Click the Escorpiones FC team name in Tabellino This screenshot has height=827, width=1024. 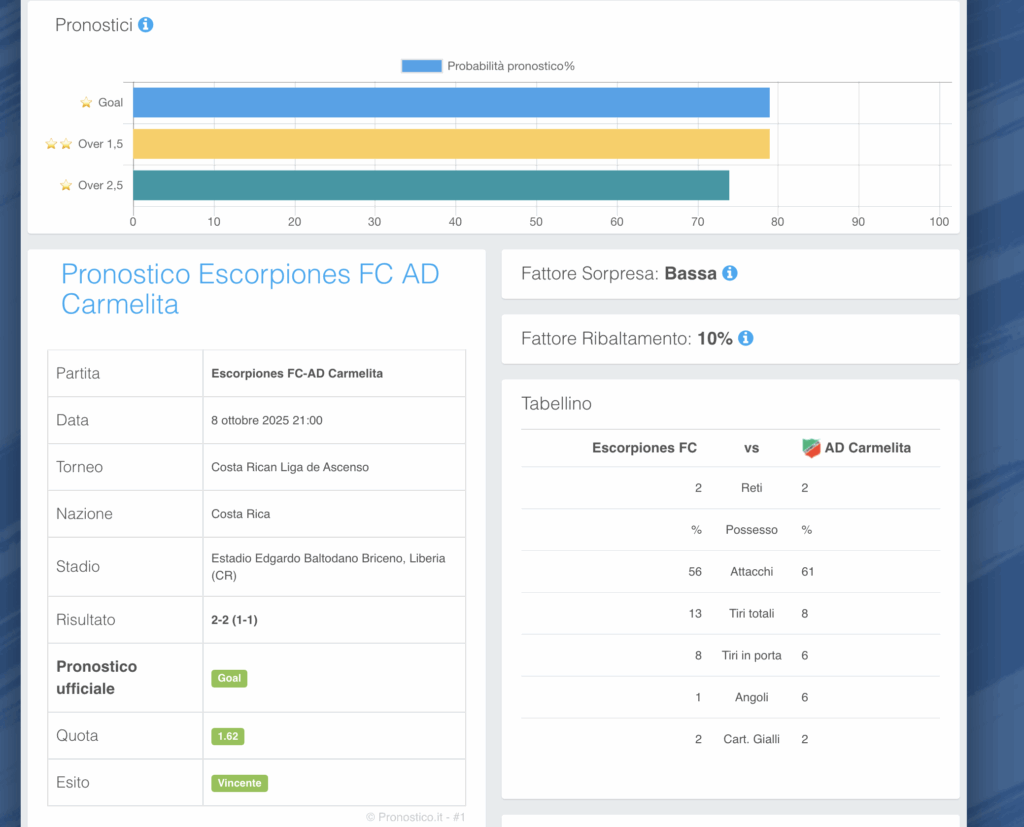[644, 448]
